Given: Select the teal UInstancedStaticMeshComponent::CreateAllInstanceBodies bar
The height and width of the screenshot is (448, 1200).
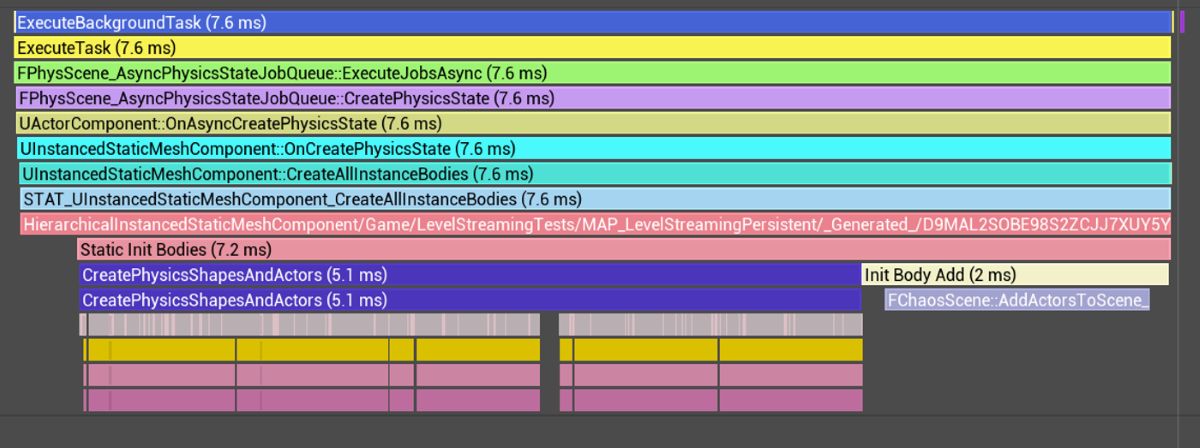Looking at the screenshot, I should (x=592, y=174).
